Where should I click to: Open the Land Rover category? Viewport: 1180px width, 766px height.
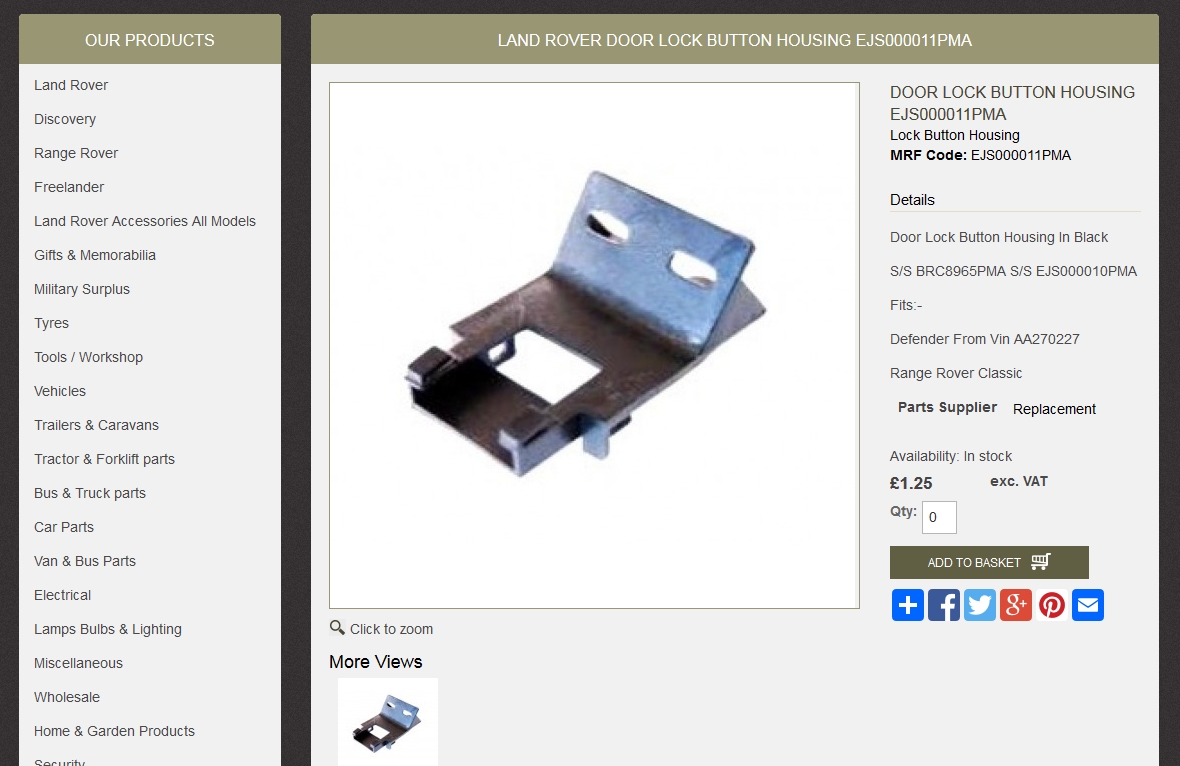[71, 85]
